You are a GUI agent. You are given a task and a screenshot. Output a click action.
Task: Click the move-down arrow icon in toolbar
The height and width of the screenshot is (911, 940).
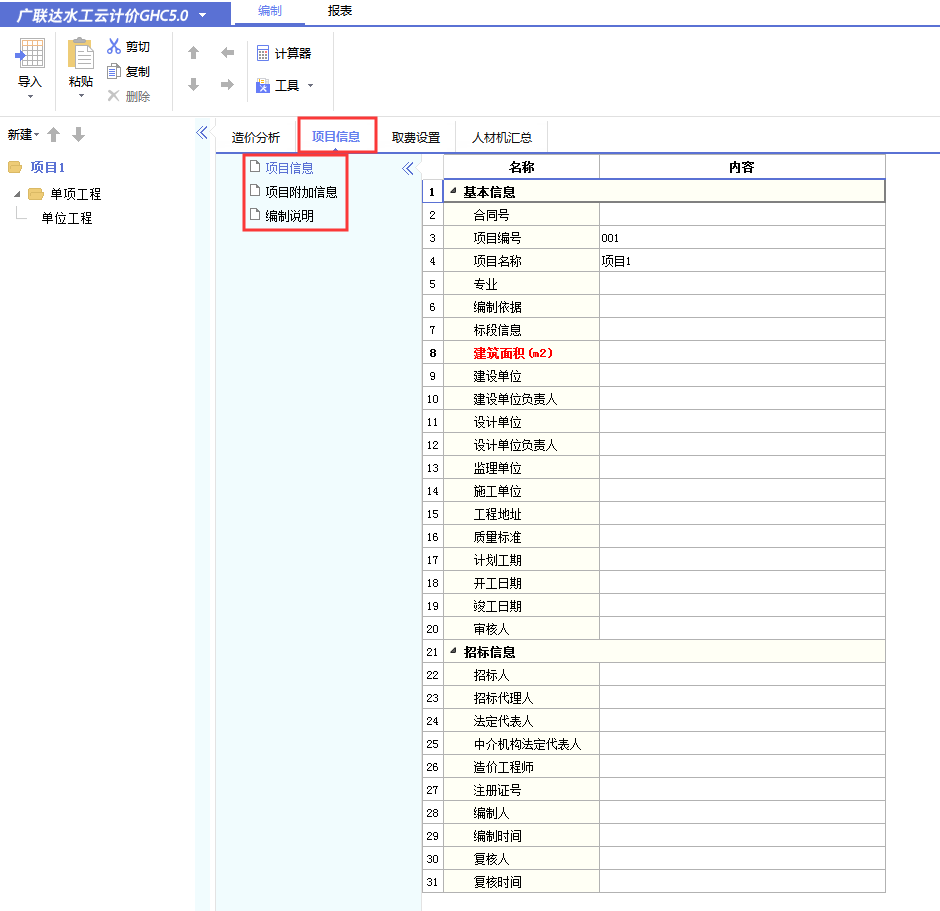pyautogui.click(x=192, y=85)
